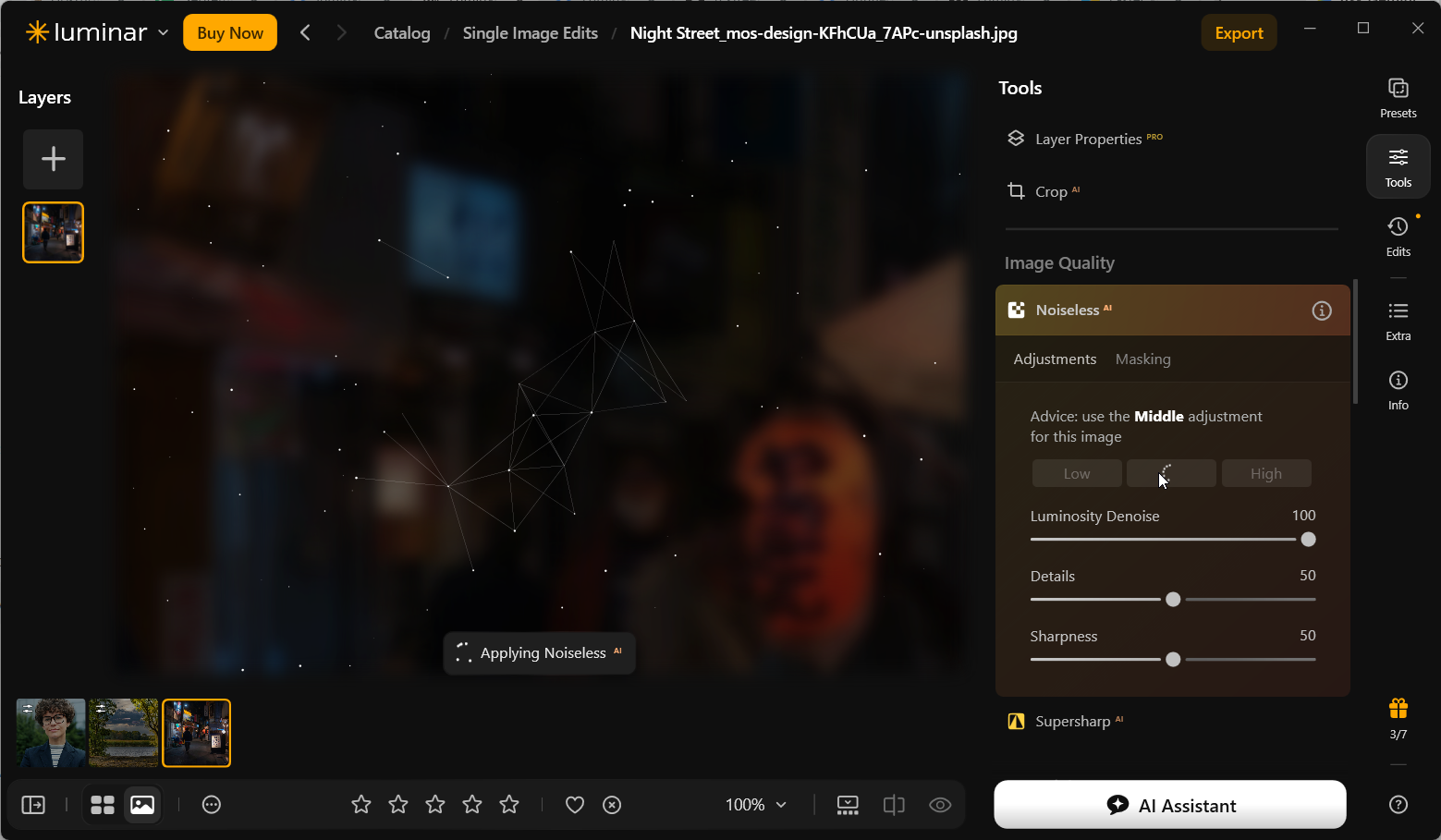Rate the photo one star
This screenshot has height=840, width=1441.
pos(361,805)
